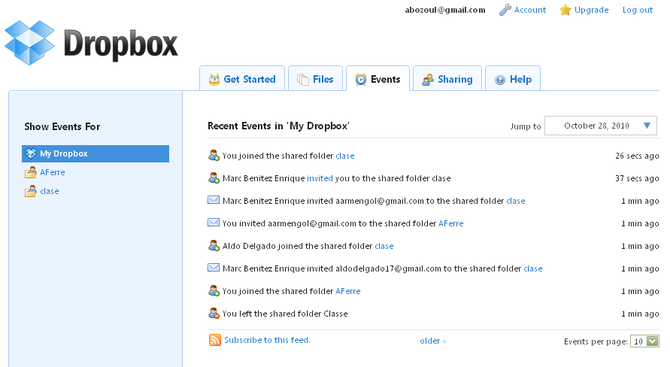Click the Dropbox wordmark text

tap(120, 44)
